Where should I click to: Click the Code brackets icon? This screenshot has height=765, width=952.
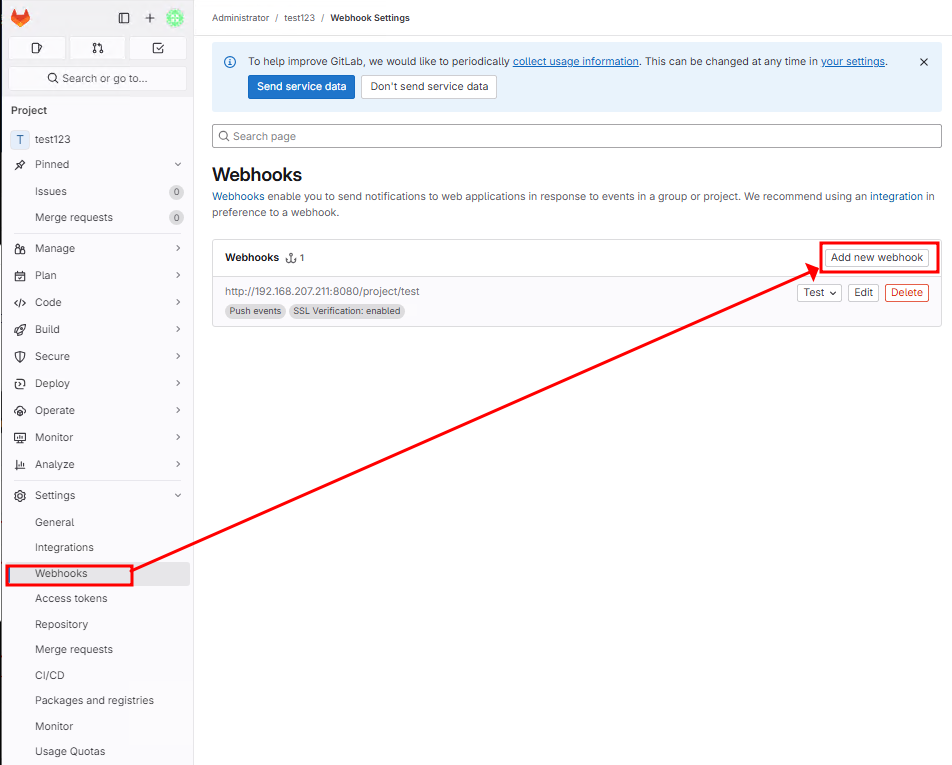[x=20, y=302]
